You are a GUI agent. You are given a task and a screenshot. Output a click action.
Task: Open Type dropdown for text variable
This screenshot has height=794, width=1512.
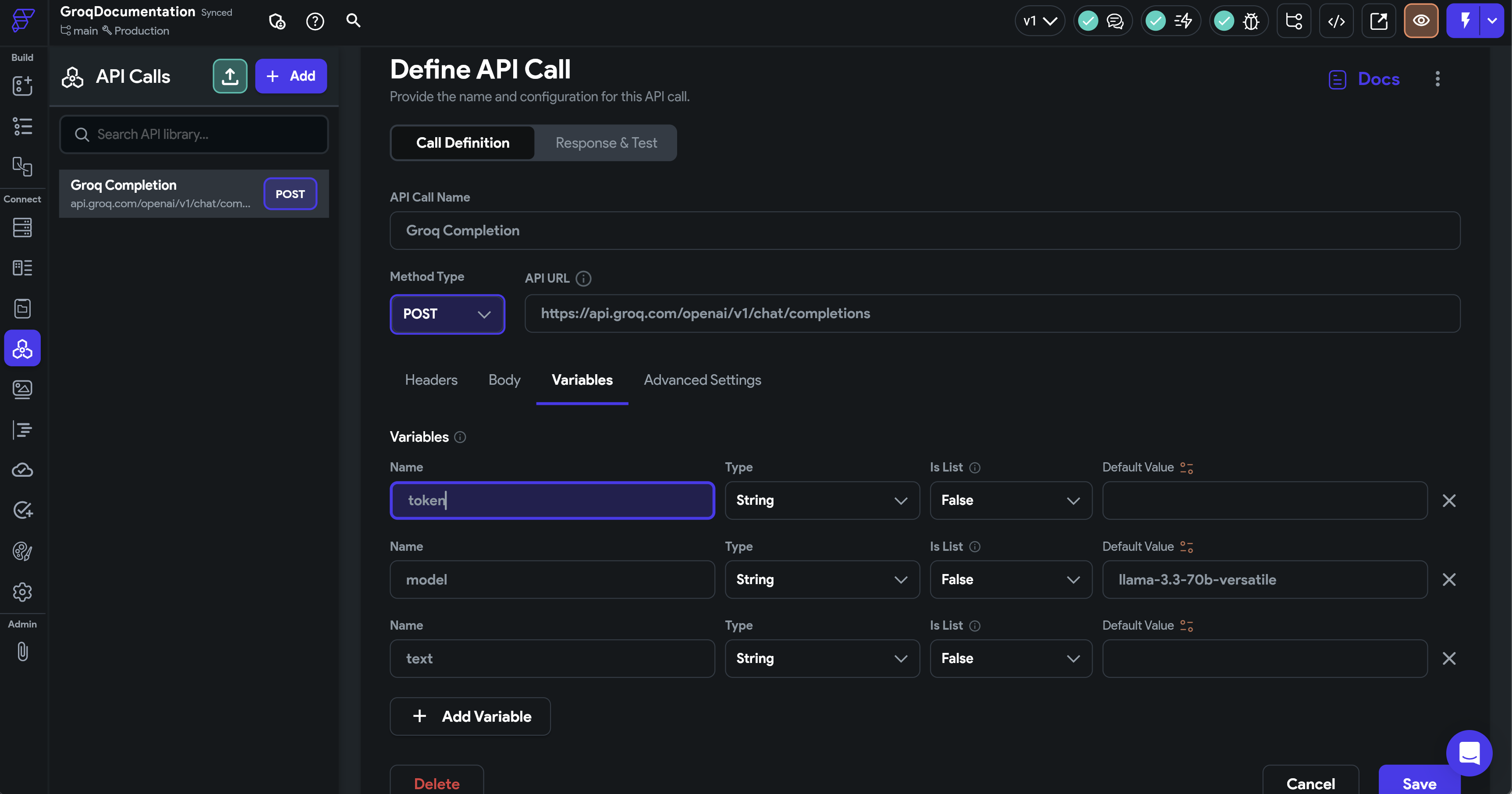click(822, 659)
